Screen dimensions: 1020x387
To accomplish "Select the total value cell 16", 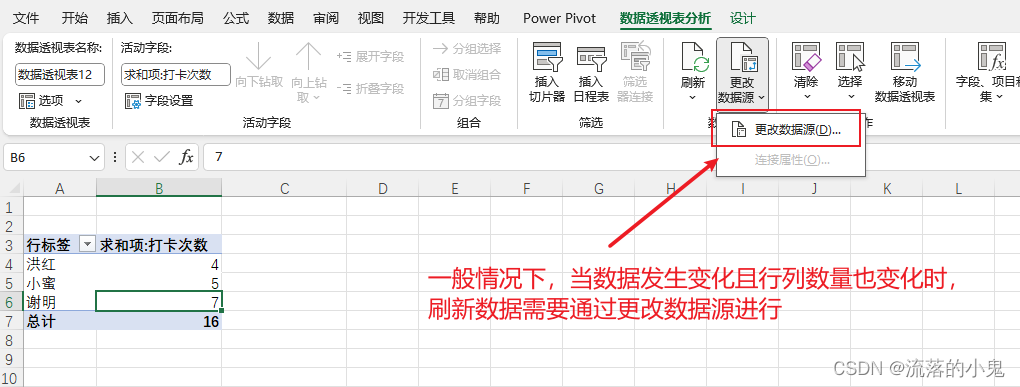I will [x=159, y=321].
